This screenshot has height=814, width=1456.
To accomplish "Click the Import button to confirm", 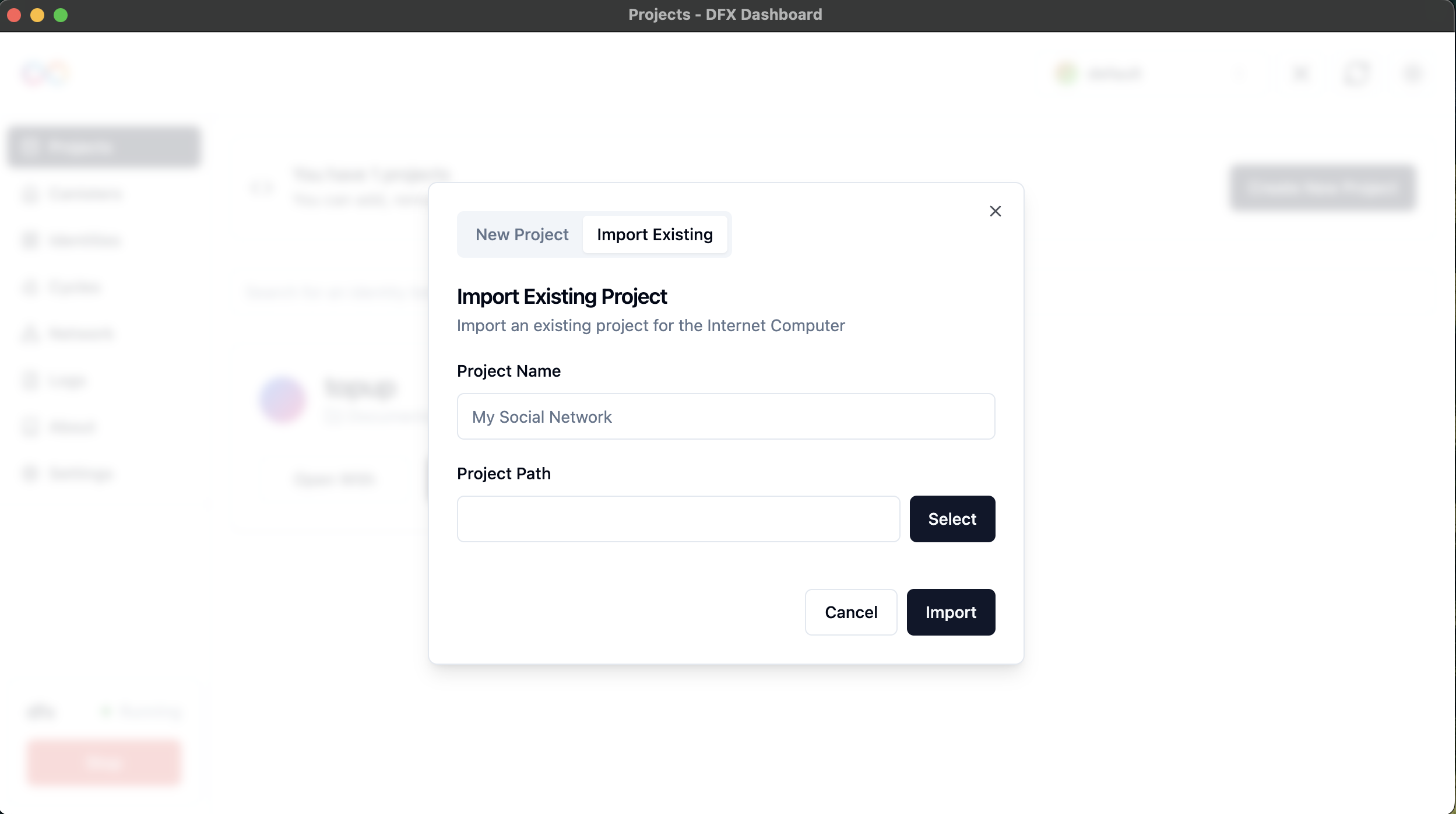I will pyautogui.click(x=950, y=612).
